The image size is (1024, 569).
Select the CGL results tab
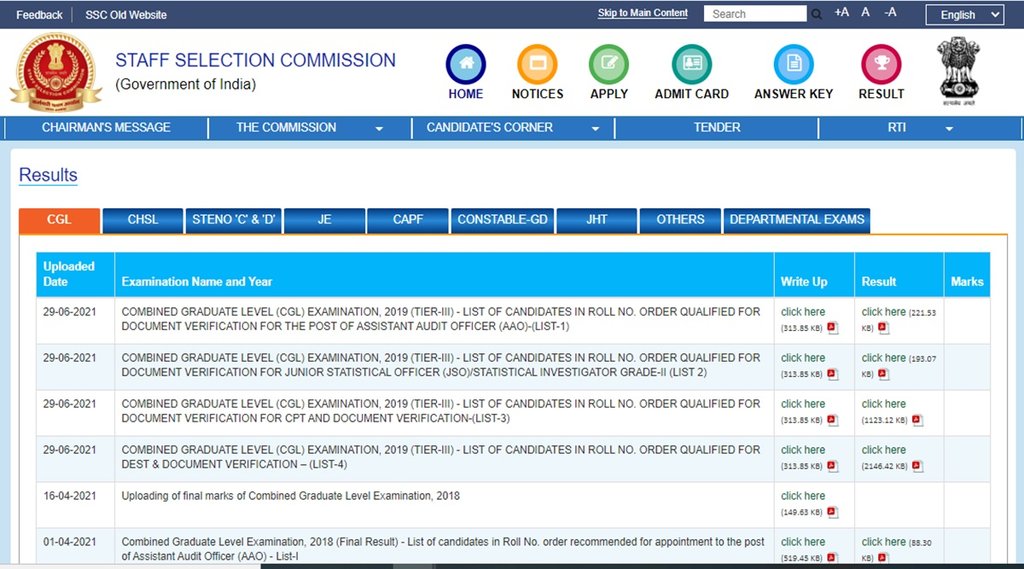(x=59, y=220)
